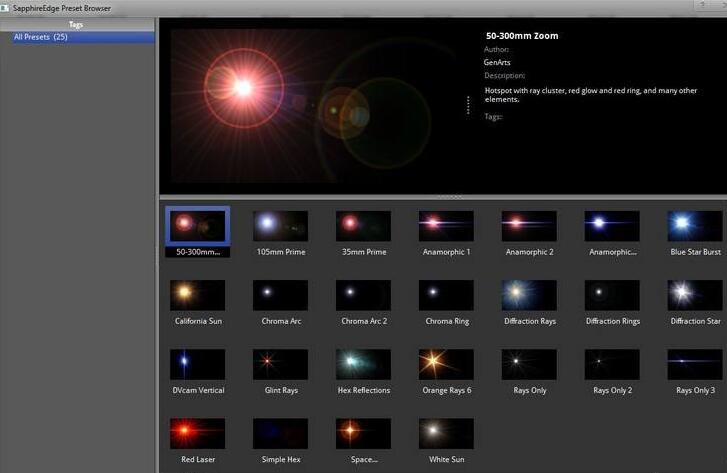Select the Hex Reflections preset

[363, 364]
